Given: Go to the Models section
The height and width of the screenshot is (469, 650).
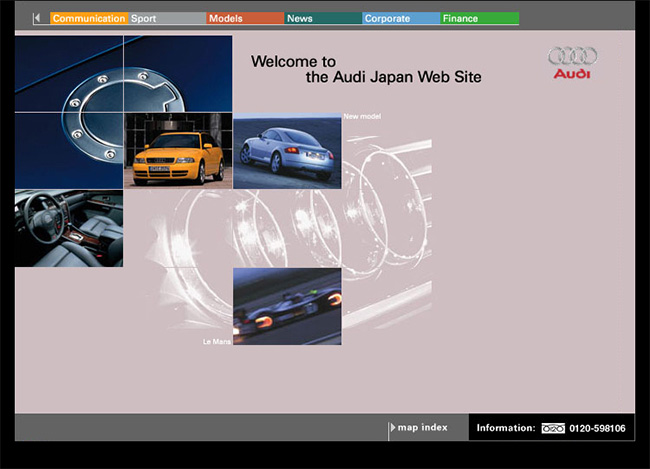Looking at the screenshot, I should coord(245,18).
